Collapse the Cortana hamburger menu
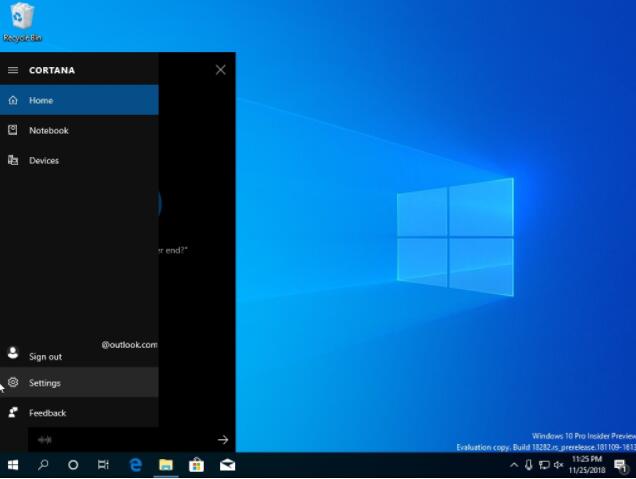This screenshot has height=479, width=636. tap(13, 70)
